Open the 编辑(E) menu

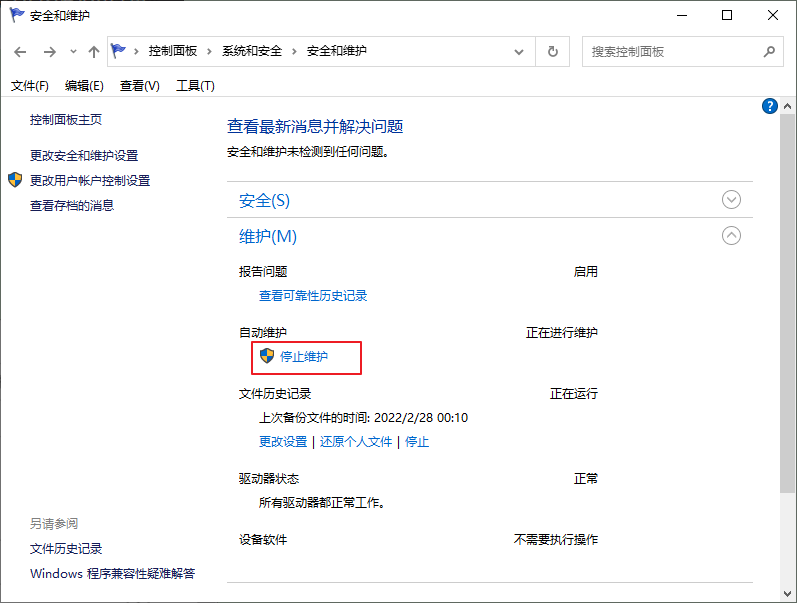click(84, 86)
